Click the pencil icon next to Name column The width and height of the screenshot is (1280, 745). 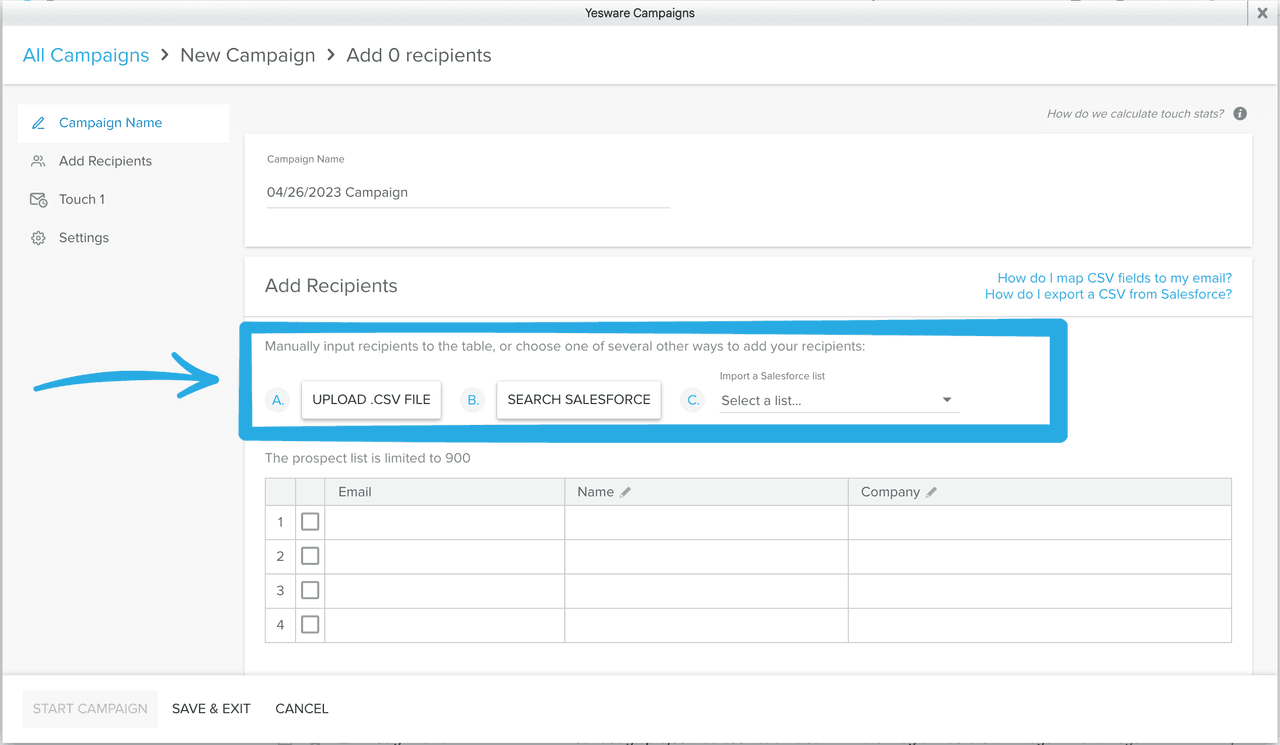pyautogui.click(x=626, y=492)
